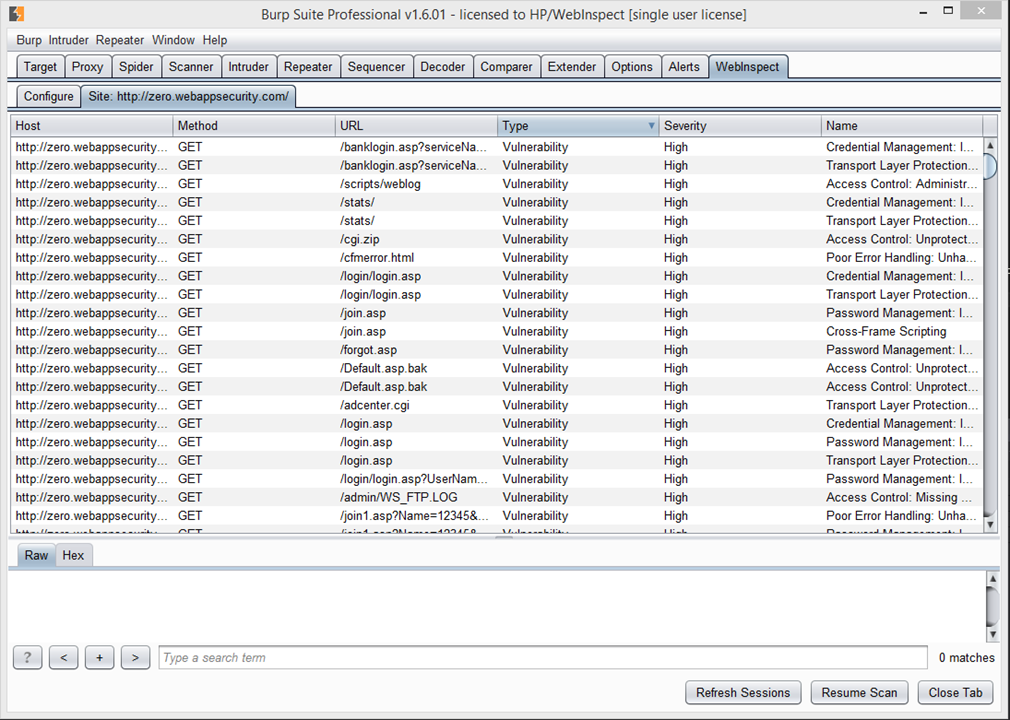Image resolution: width=1010 pixels, height=720 pixels.
Task: Open the Repeater menu in menu bar
Action: click(120, 40)
